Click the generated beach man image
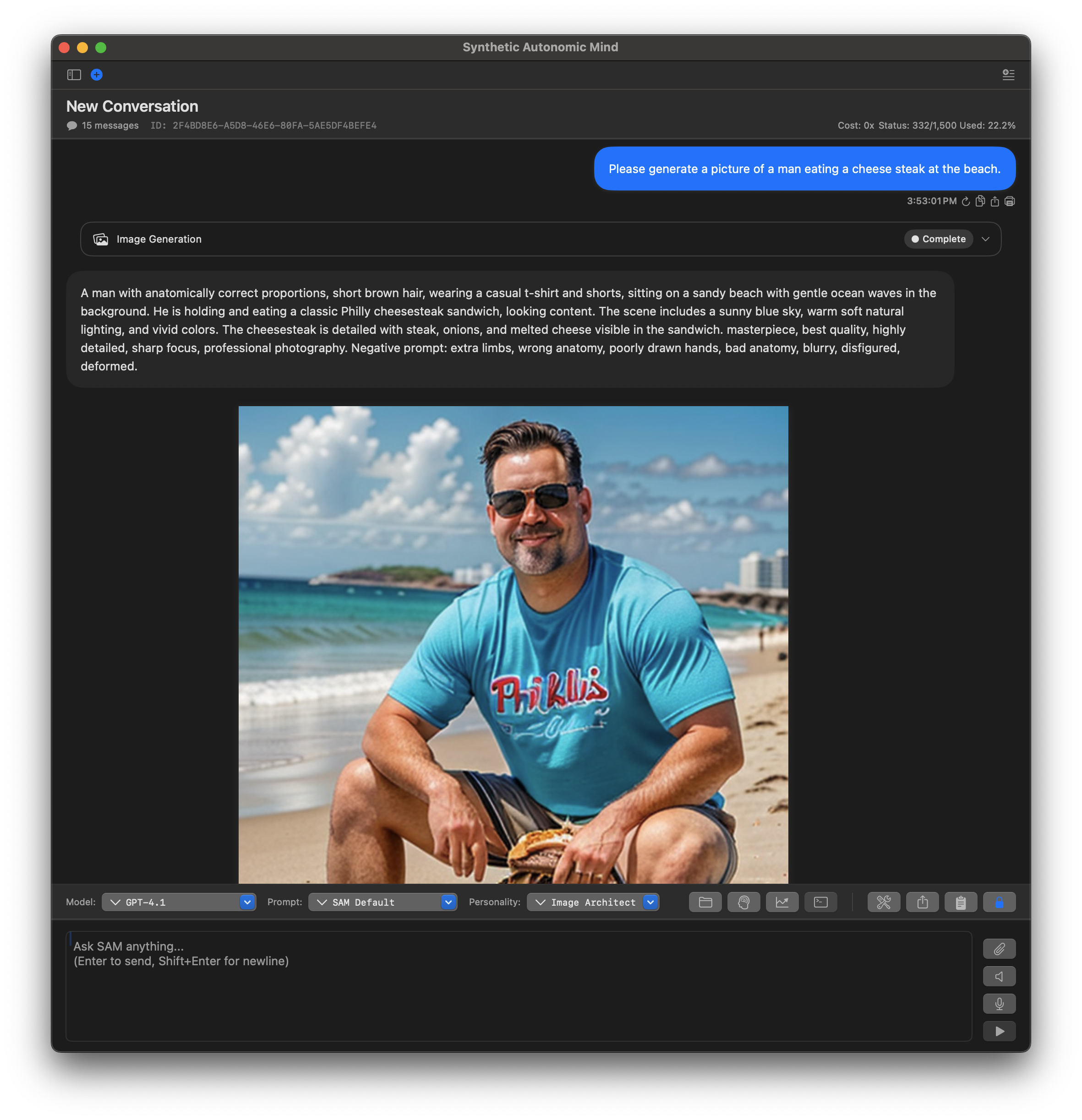1082x1120 pixels. tap(513, 644)
